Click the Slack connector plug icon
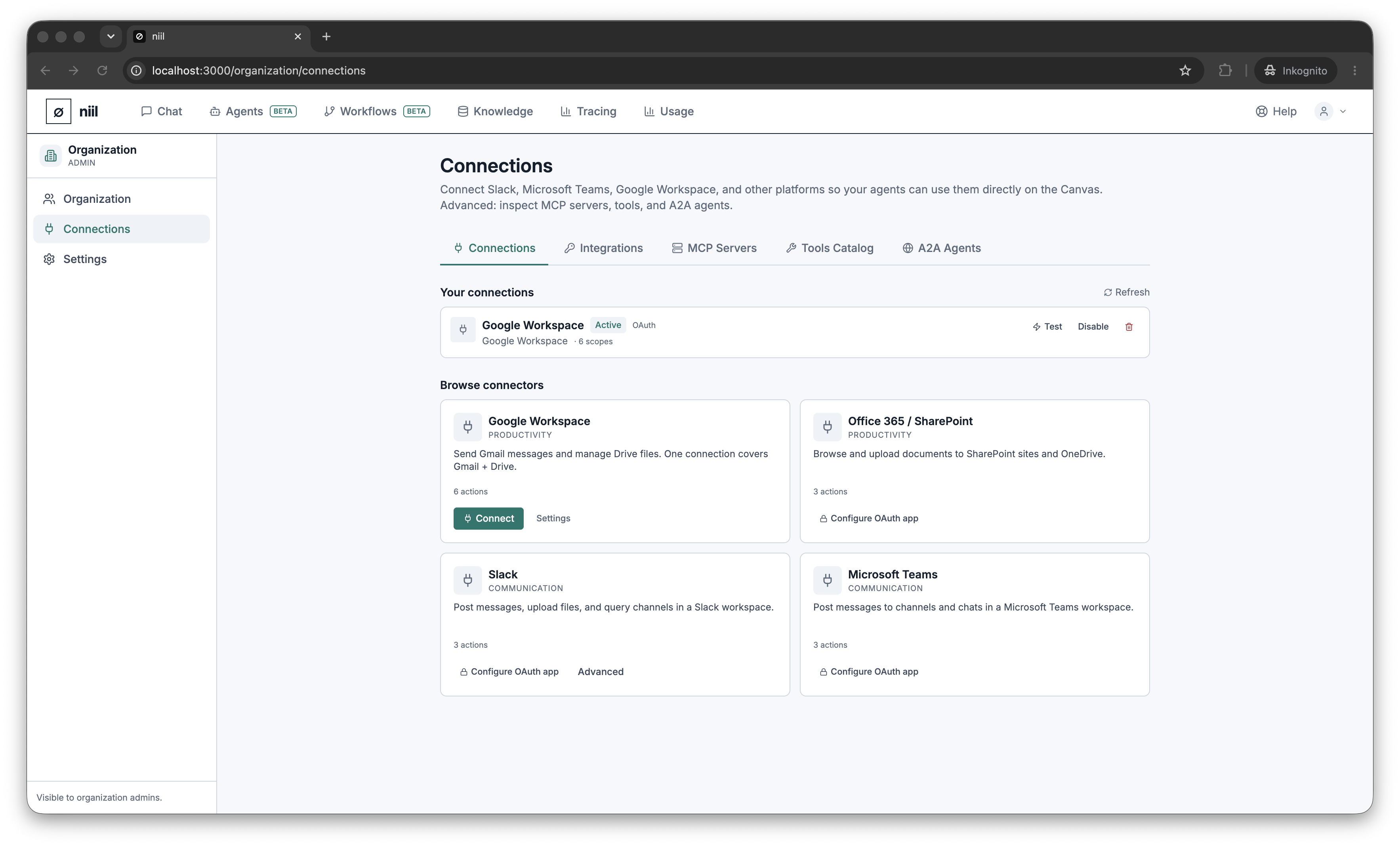The width and height of the screenshot is (1400, 847). coord(467,580)
